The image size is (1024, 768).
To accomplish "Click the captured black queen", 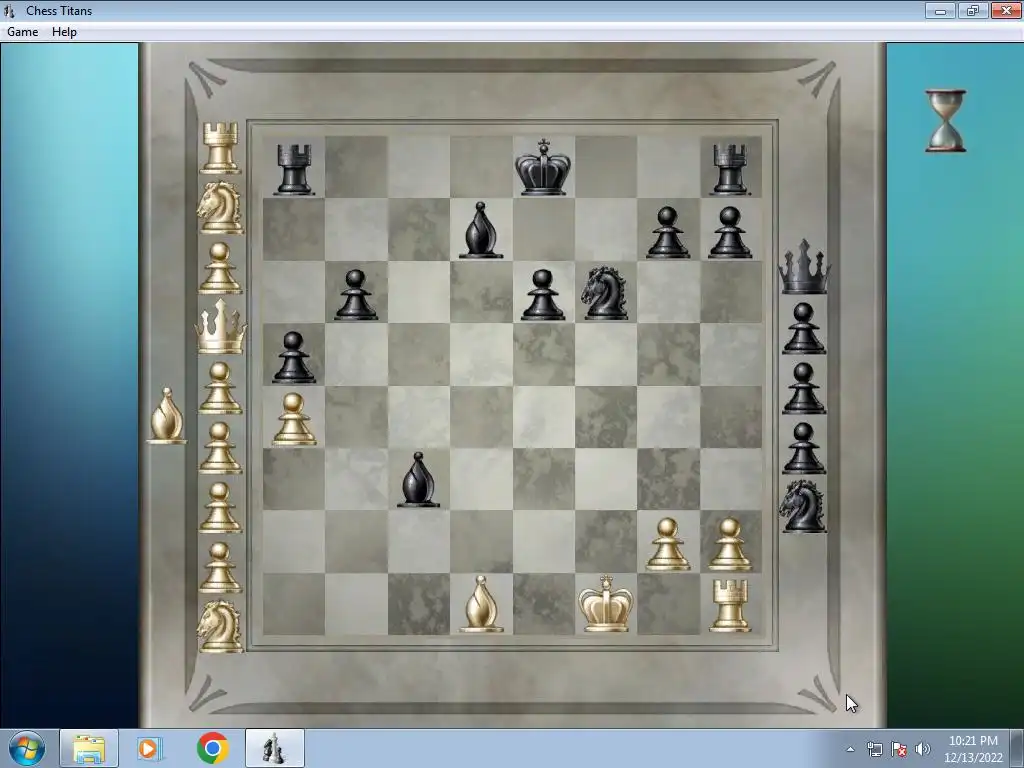I will [x=804, y=267].
